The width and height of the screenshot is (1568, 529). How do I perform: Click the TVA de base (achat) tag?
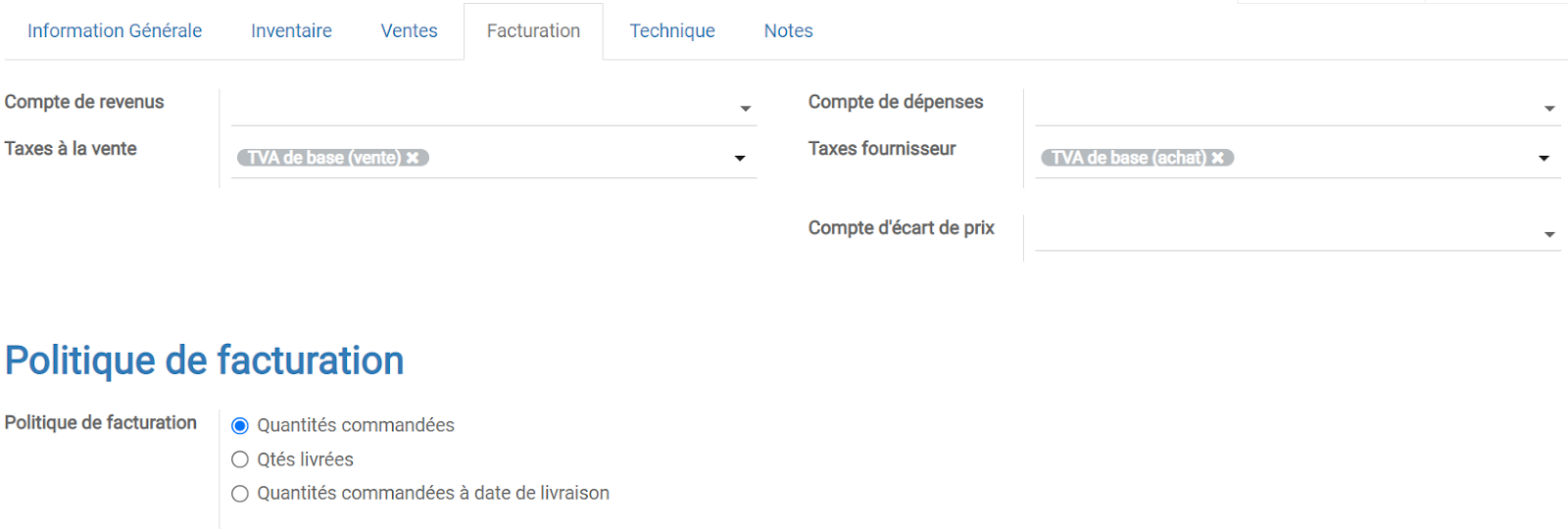1127,158
